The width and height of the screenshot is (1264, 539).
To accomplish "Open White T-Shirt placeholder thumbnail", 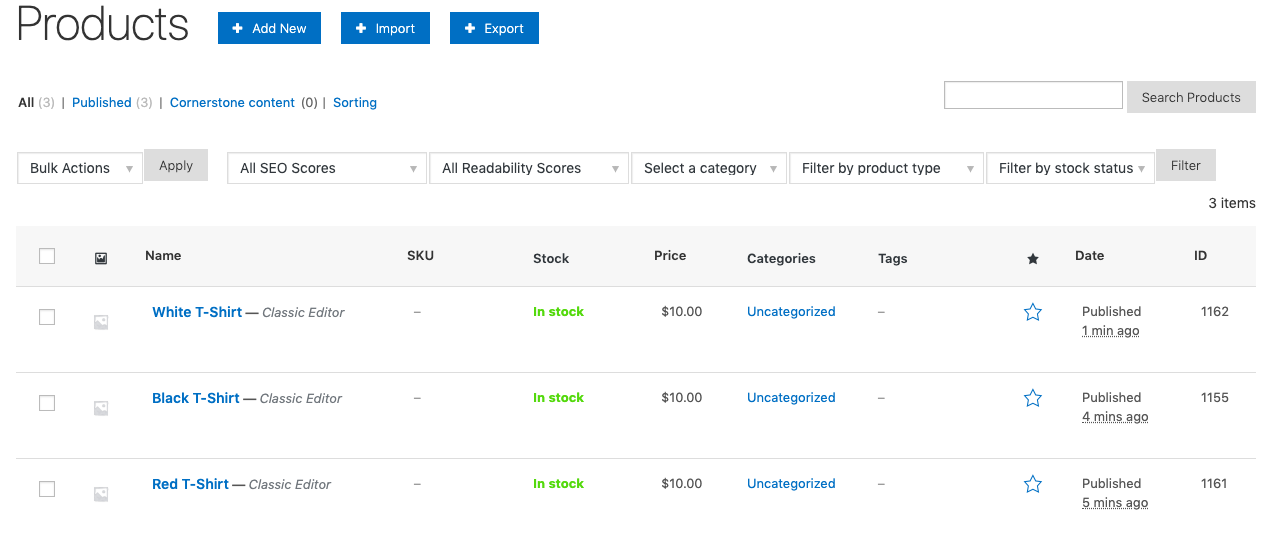I will (x=101, y=322).
